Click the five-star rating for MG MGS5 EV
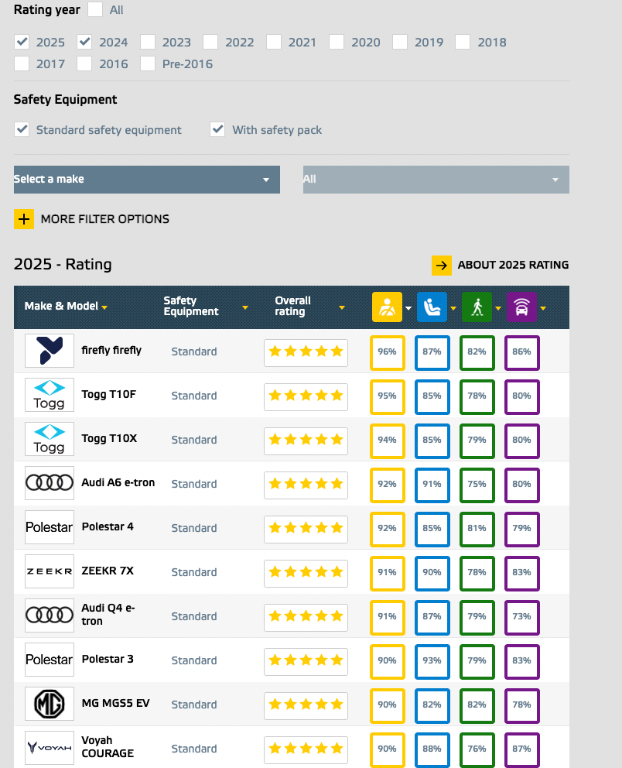622x768 pixels. (306, 705)
